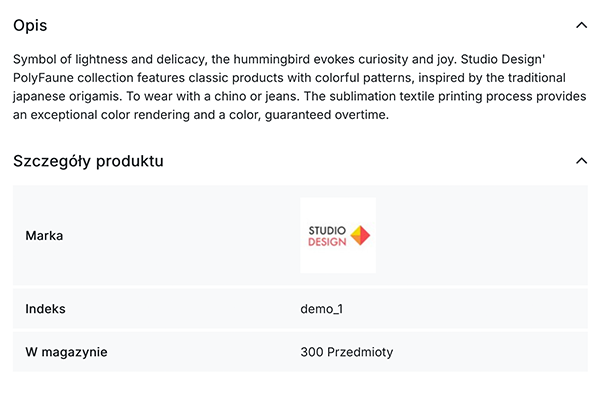Image resolution: width=600 pixels, height=400 pixels.
Task: Collapse the Szczegóły produktu chevron
Action: click(x=581, y=161)
